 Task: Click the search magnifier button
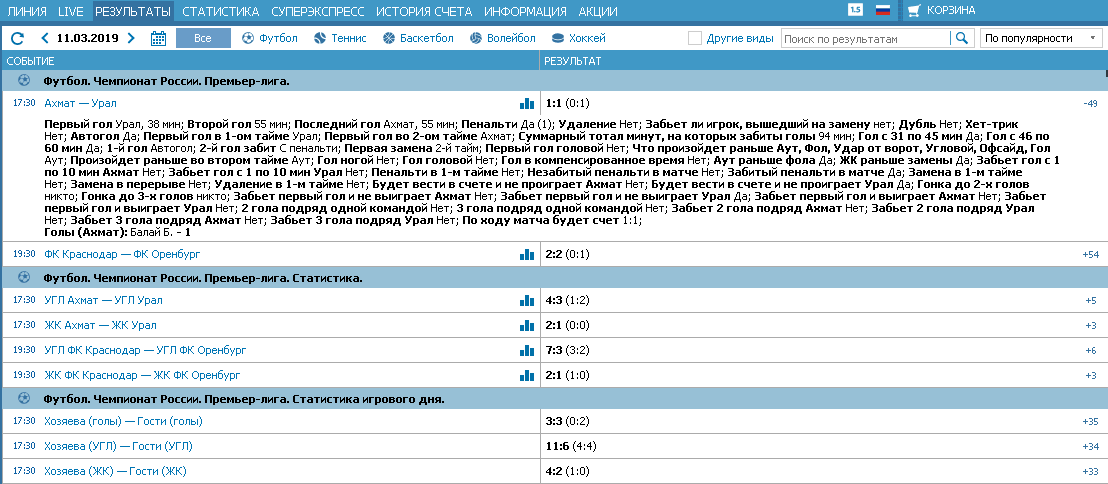[x=961, y=38]
